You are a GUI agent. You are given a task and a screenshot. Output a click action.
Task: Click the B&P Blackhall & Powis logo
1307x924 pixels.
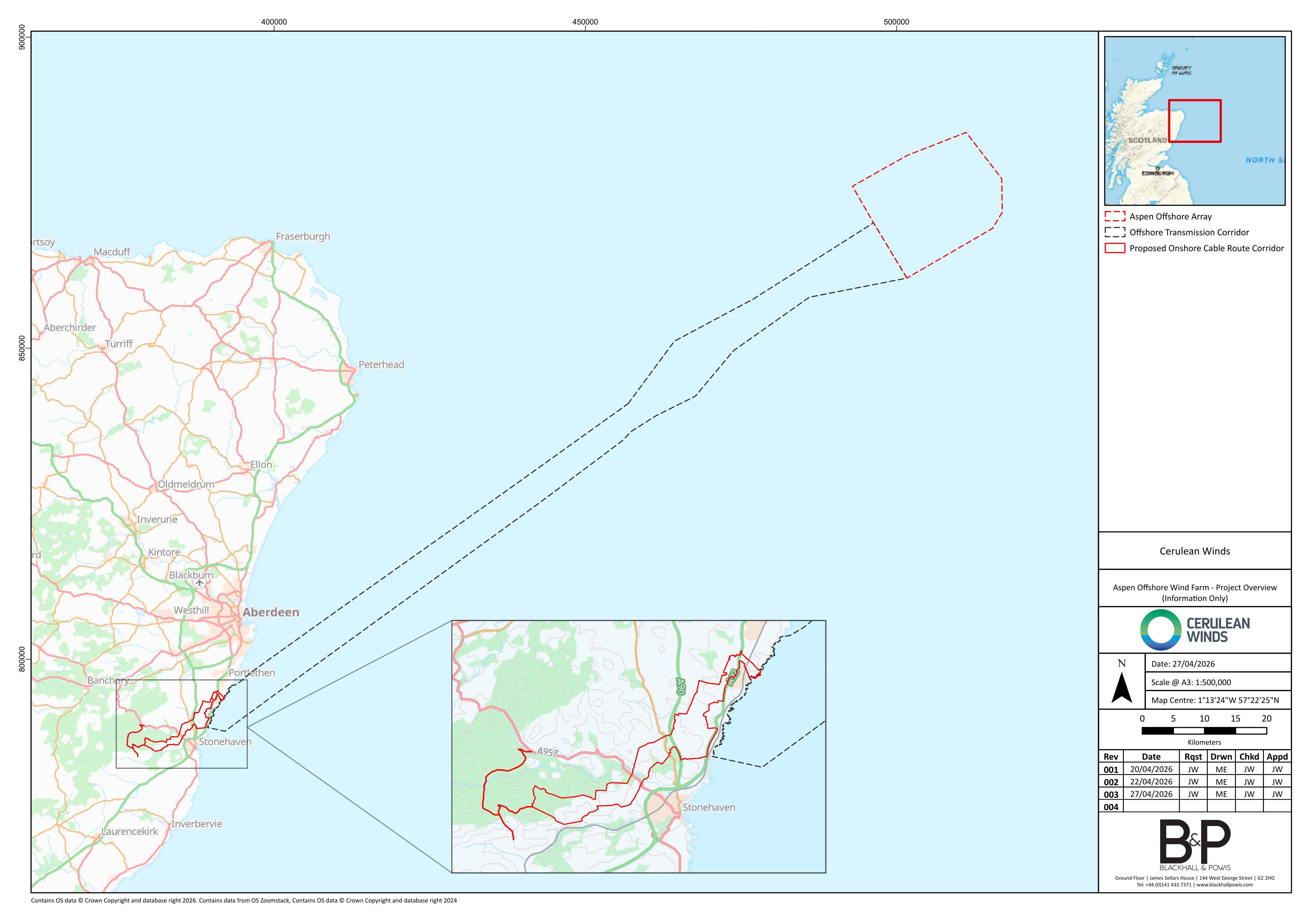[x=1195, y=846]
